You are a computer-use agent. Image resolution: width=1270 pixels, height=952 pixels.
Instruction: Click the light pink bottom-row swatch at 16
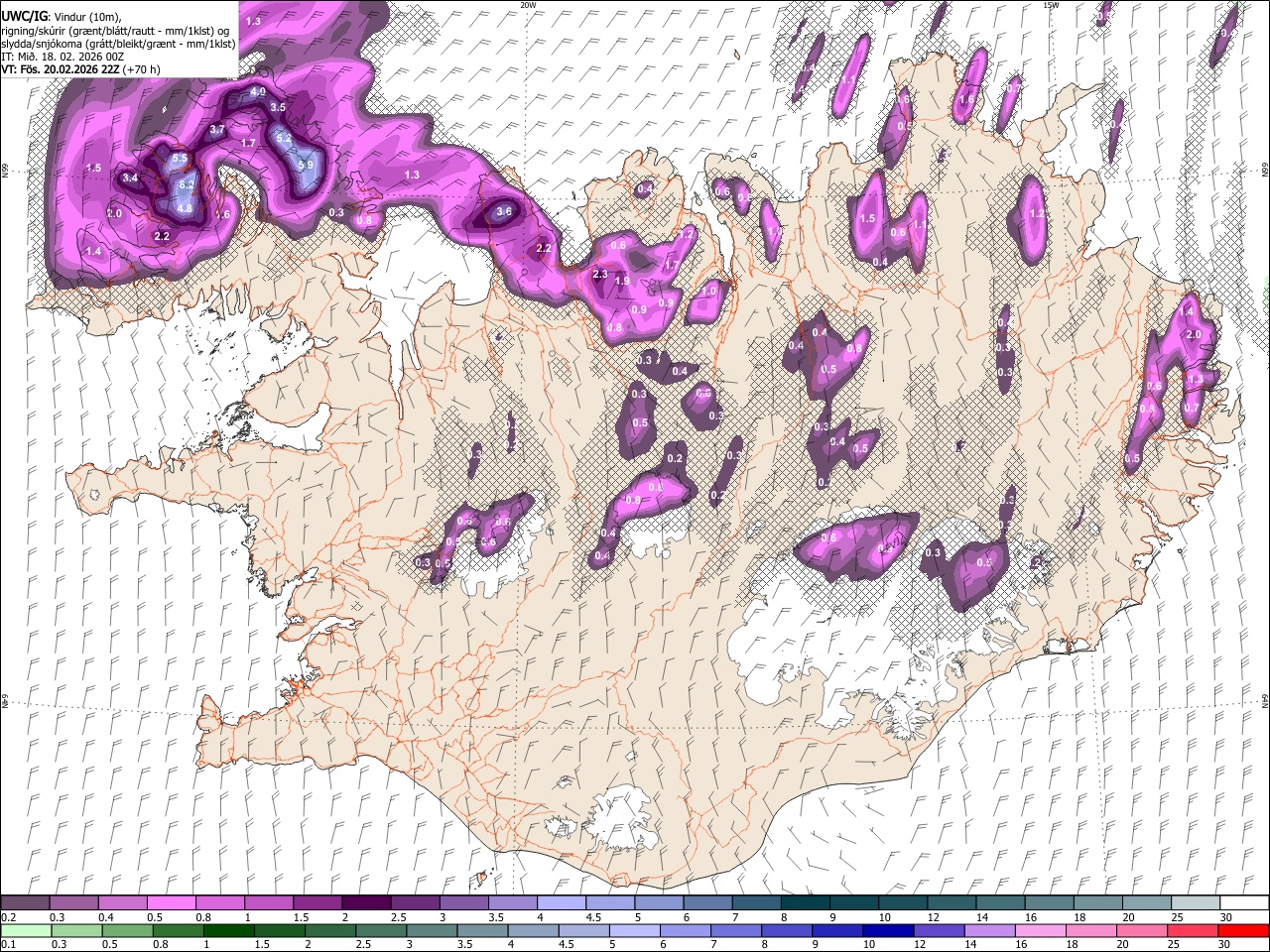(1041, 930)
